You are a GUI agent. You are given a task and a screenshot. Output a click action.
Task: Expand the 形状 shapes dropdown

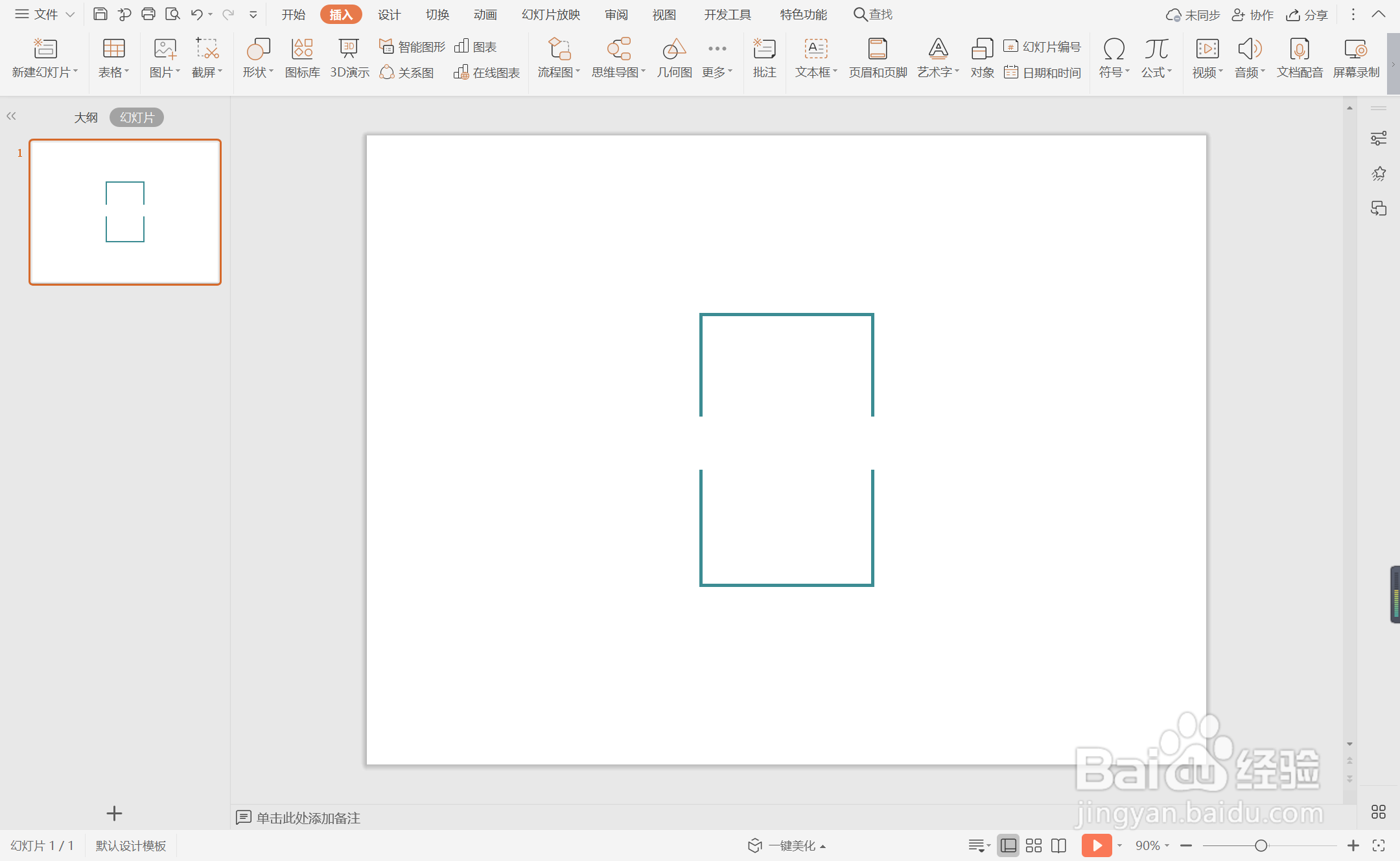click(x=259, y=72)
